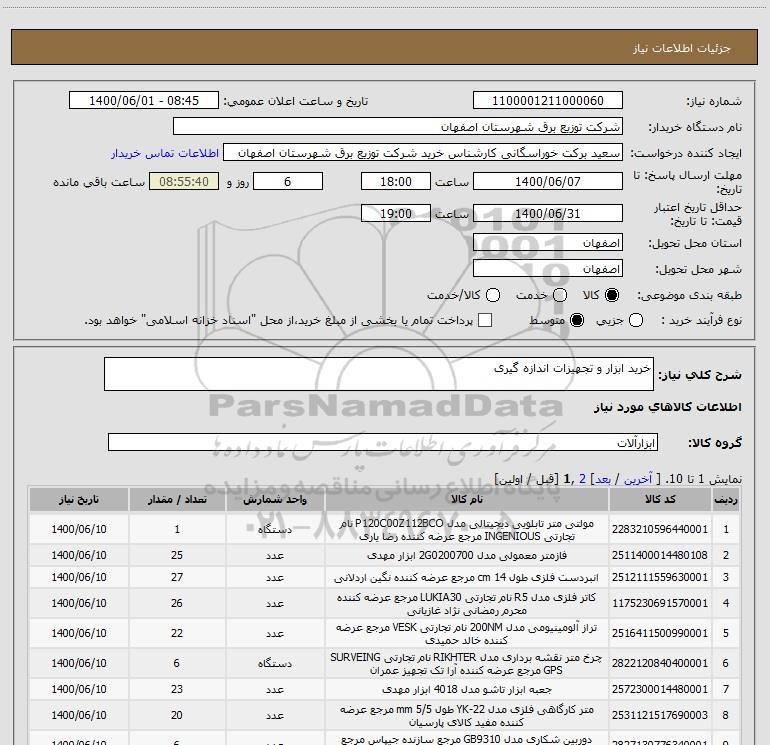
Task: Click item code 251211559630001
Action: [x=660, y=577]
